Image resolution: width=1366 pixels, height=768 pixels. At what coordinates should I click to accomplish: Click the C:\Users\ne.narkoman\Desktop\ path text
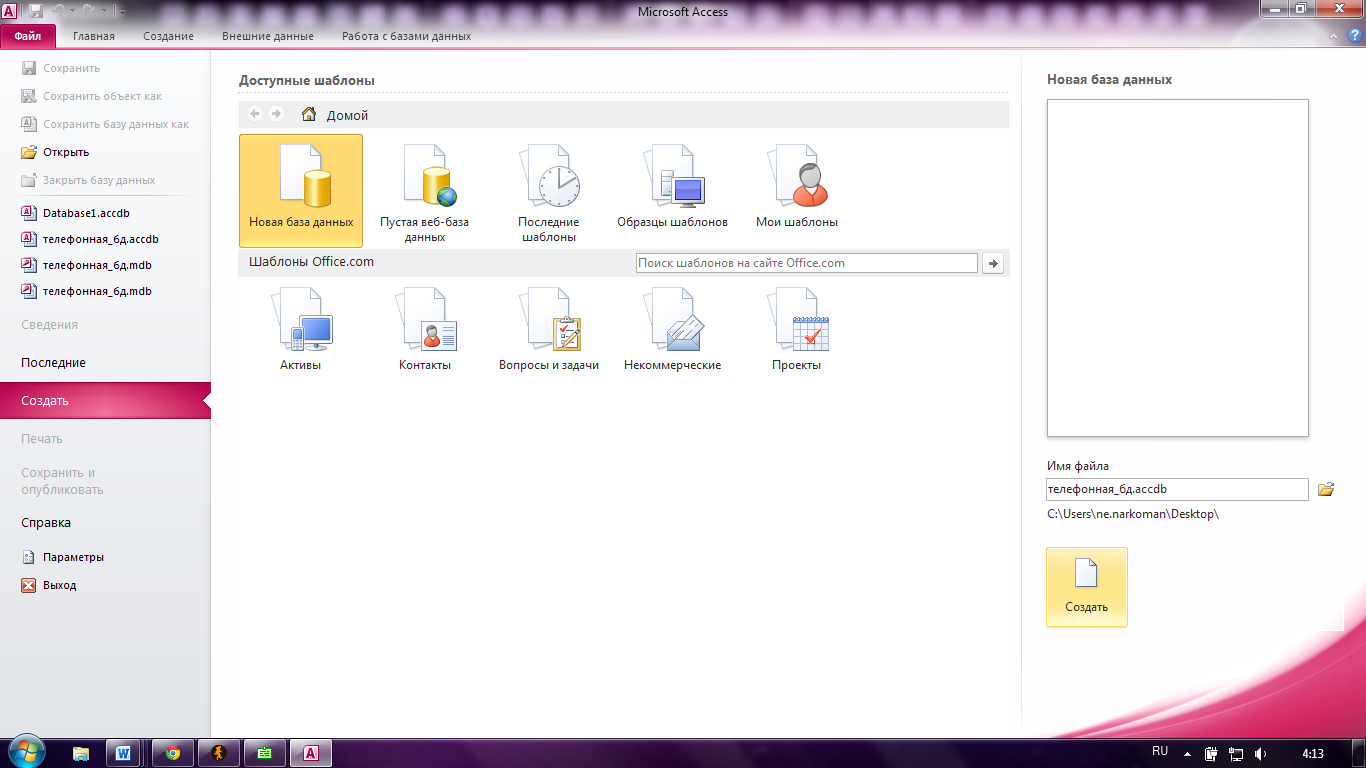coord(1133,514)
